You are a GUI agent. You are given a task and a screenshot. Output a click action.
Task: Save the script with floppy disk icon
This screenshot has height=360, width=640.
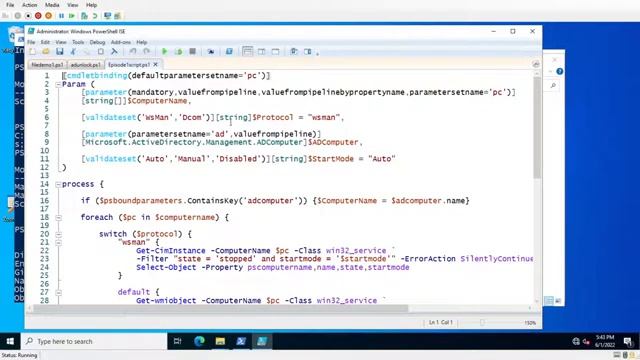pos(60,51)
